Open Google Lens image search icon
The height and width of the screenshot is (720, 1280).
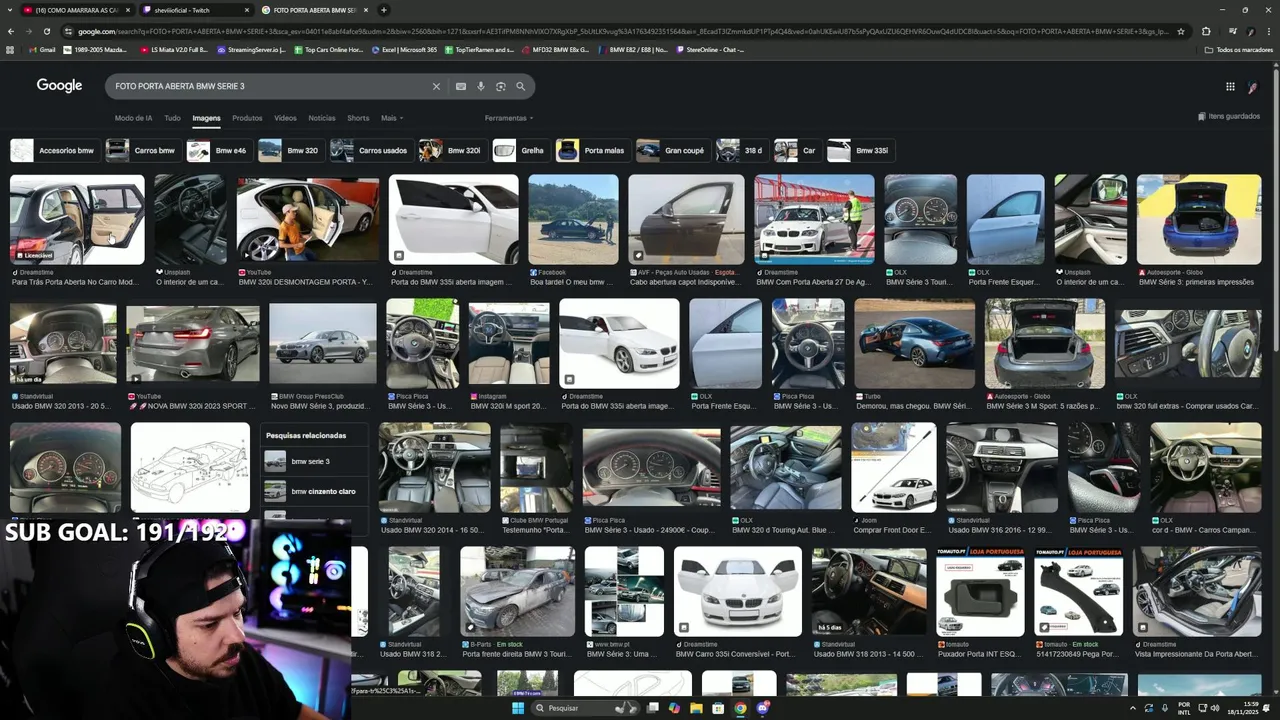coord(501,87)
